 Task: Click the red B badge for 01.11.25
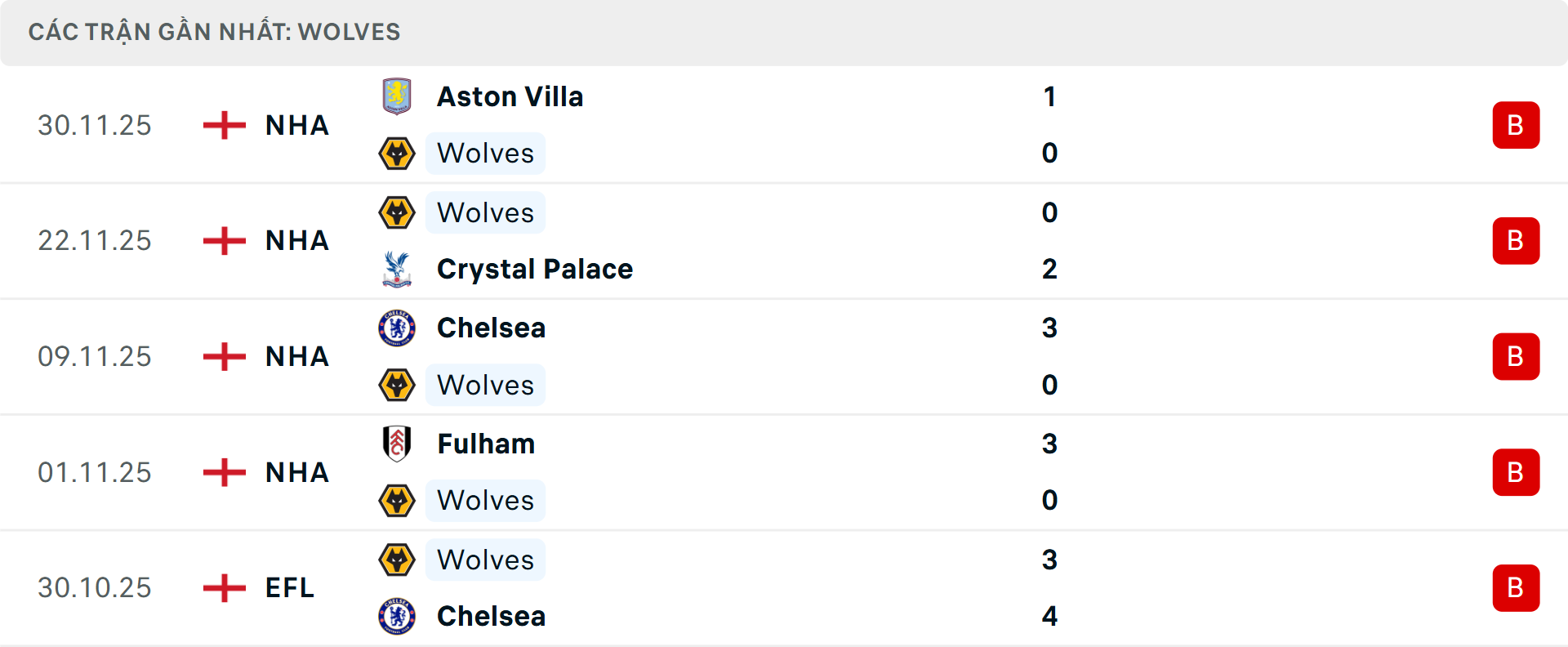coord(1516,472)
